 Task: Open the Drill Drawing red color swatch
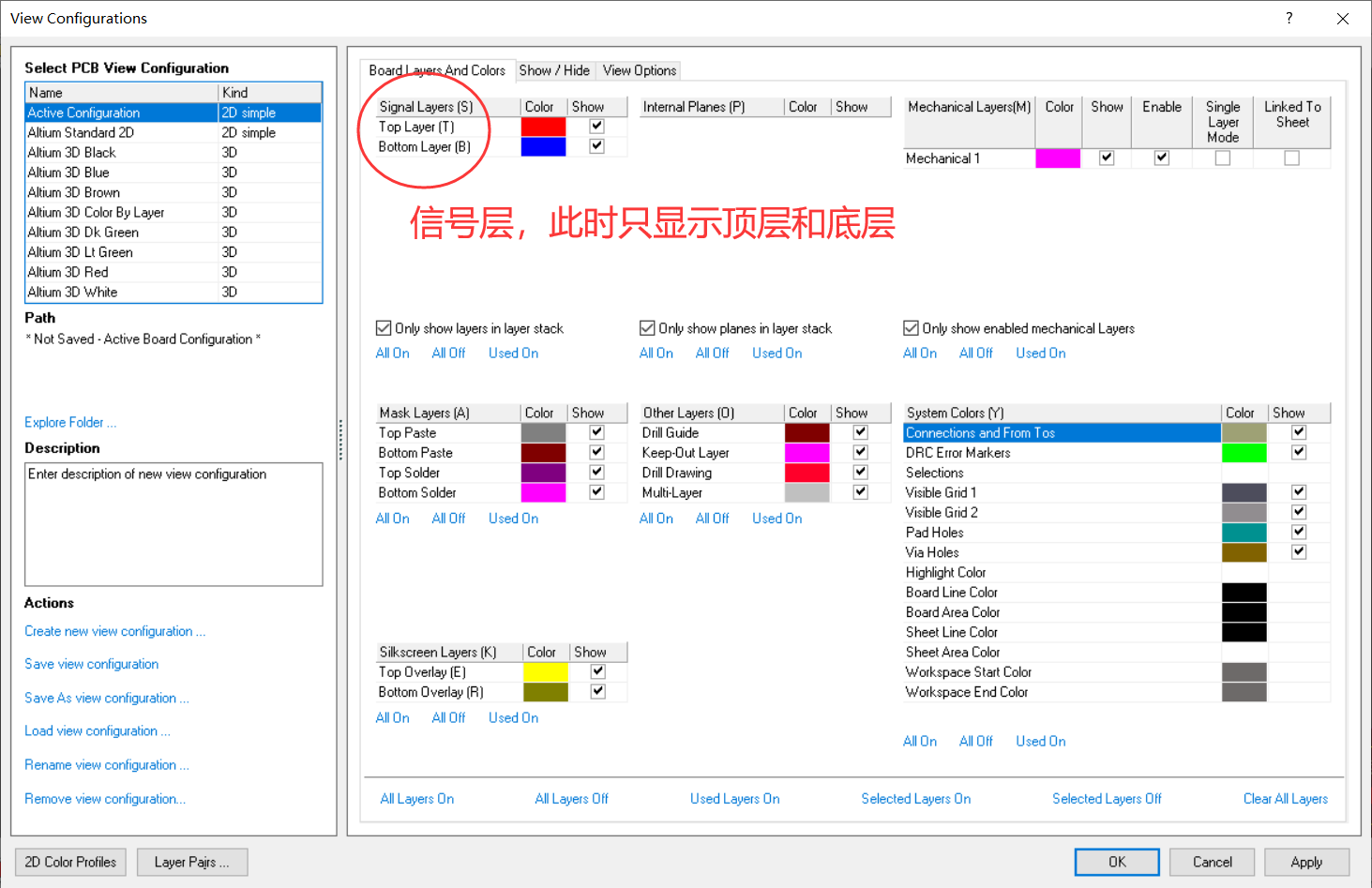click(x=807, y=473)
